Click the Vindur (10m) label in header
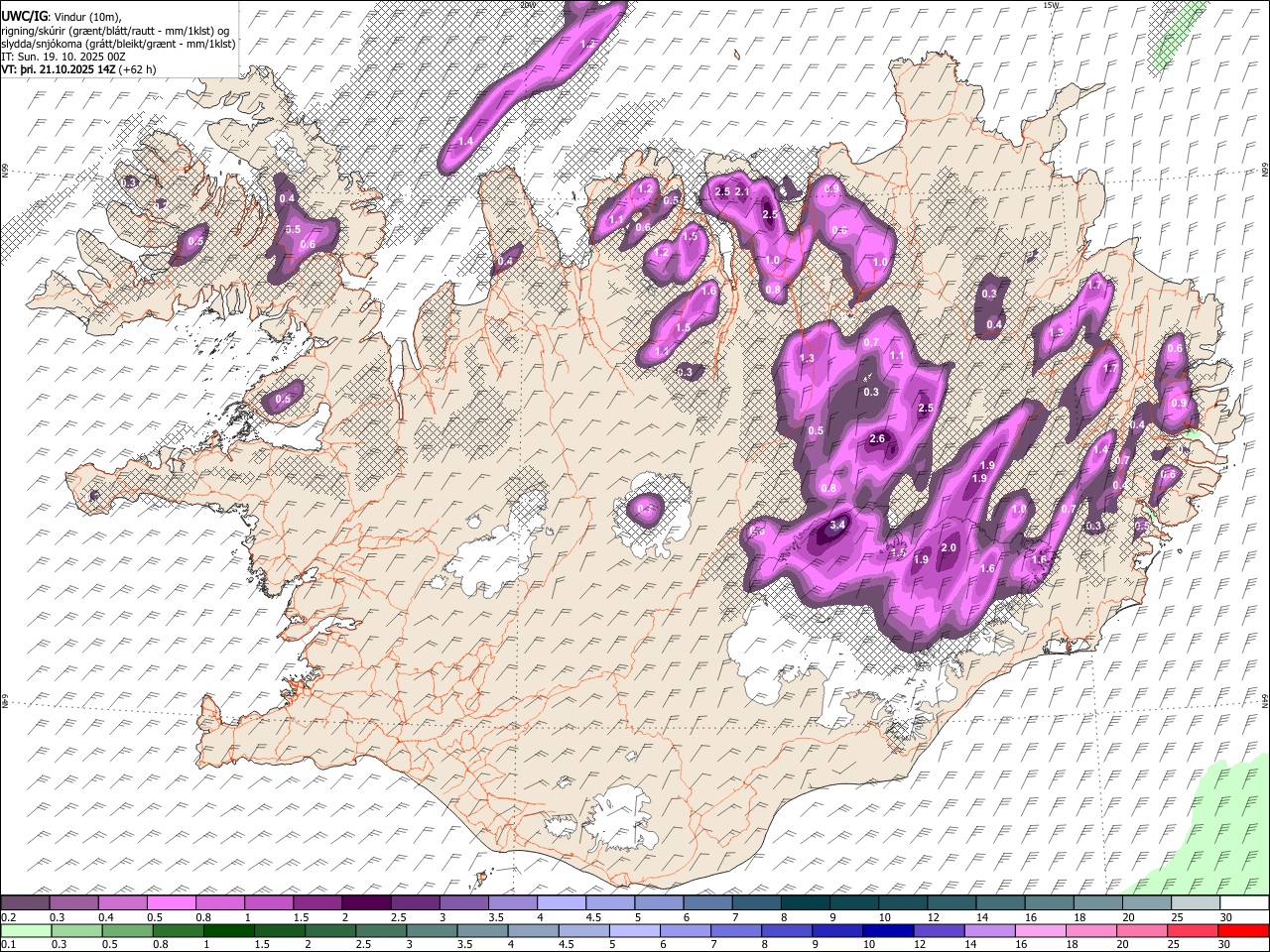 (87, 16)
